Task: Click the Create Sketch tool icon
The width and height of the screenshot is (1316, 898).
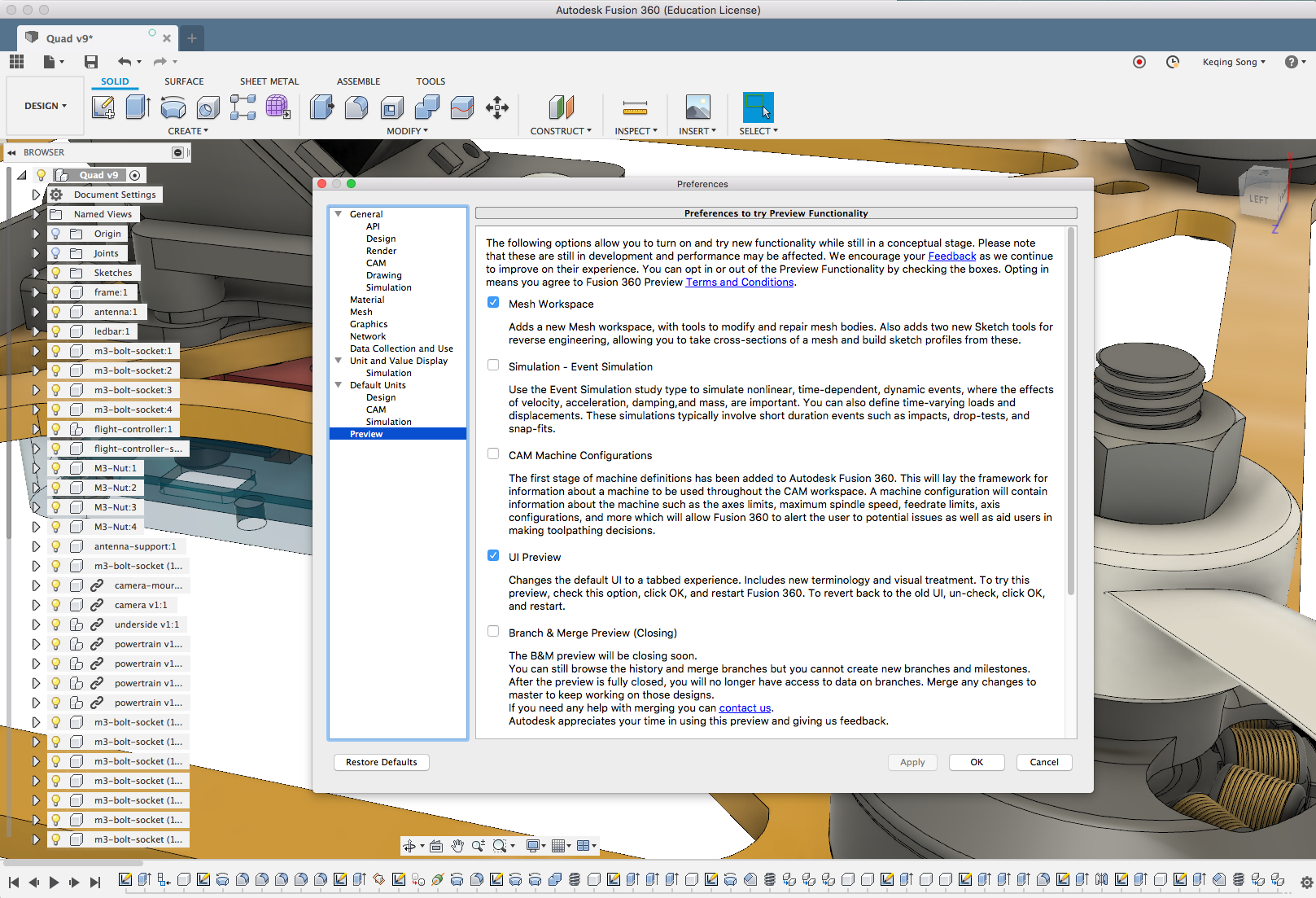Action: (x=103, y=107)
